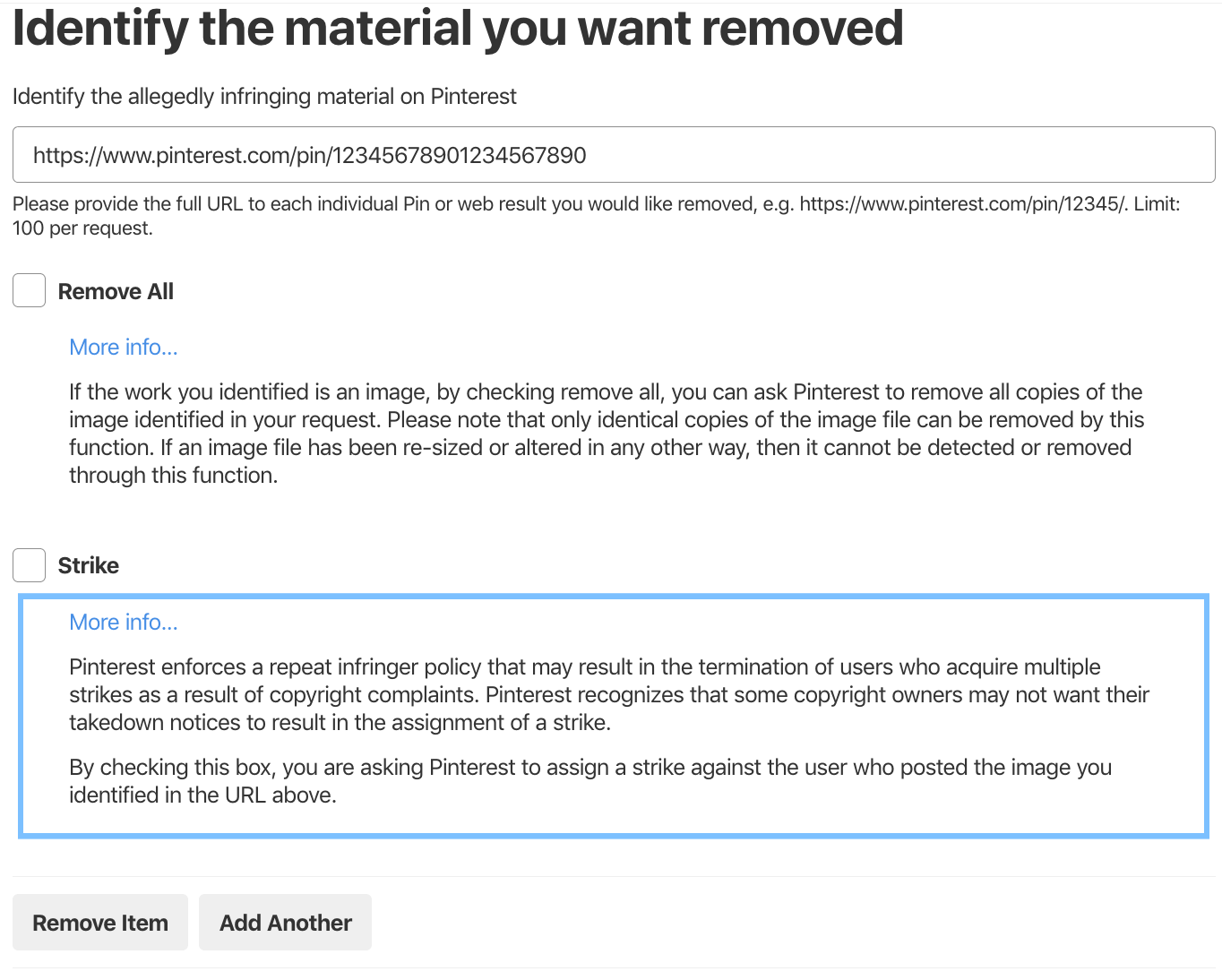Click the Strike heading label

(x=88, y=564)
